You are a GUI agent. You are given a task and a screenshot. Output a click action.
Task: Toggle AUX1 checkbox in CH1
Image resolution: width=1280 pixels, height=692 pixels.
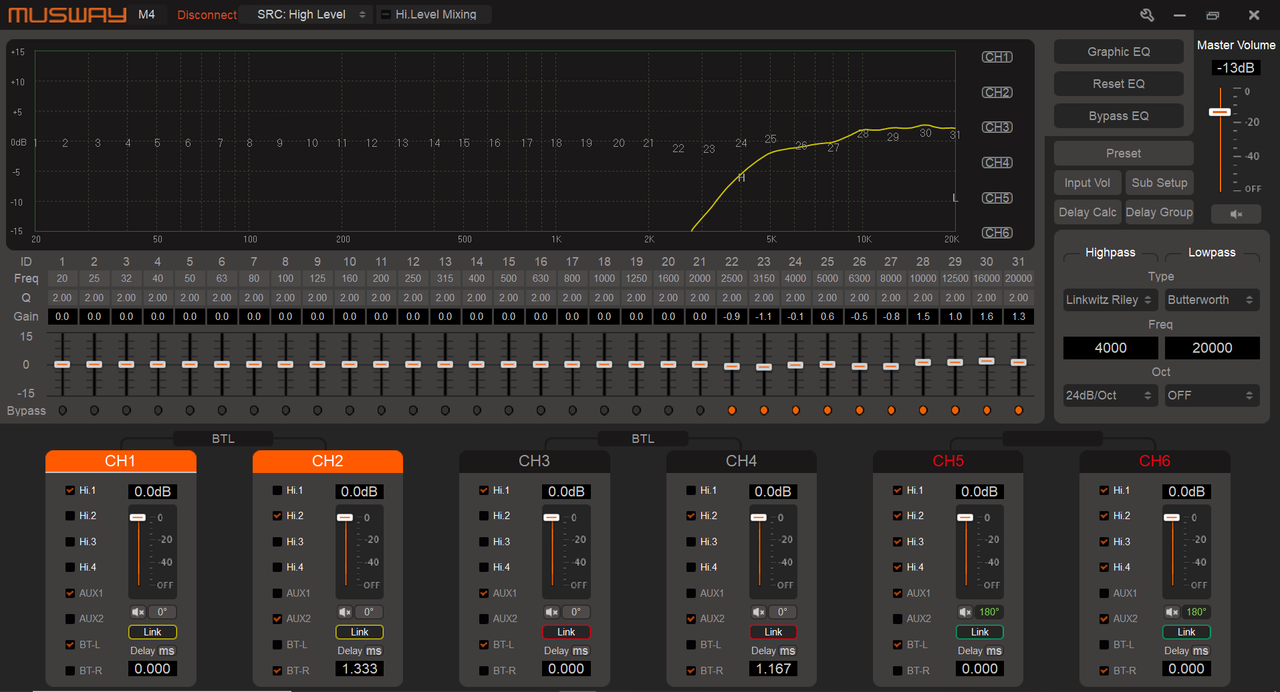click(70, 593)
